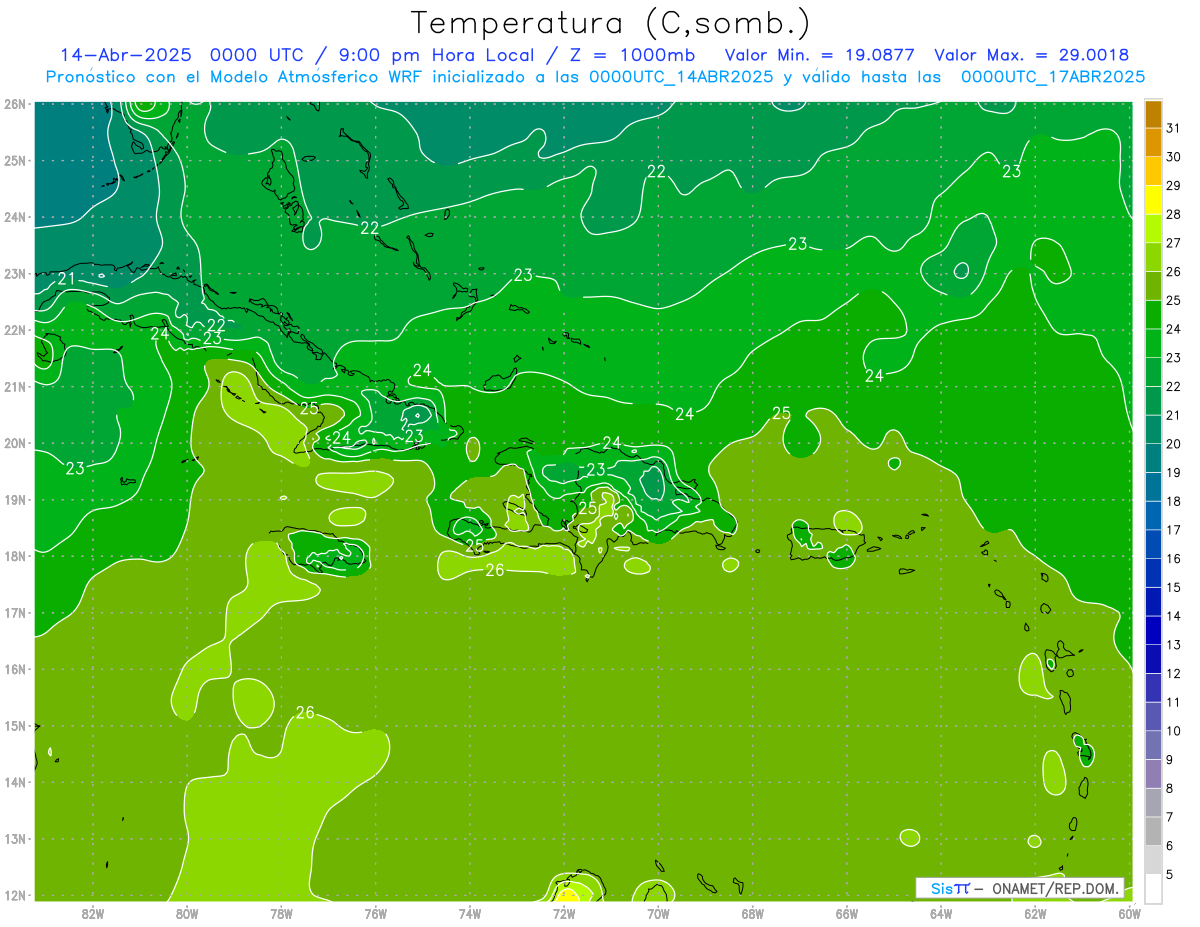Click the '15' label on the color scale
The image size is (1200, 927).
tap(1174, 587)
